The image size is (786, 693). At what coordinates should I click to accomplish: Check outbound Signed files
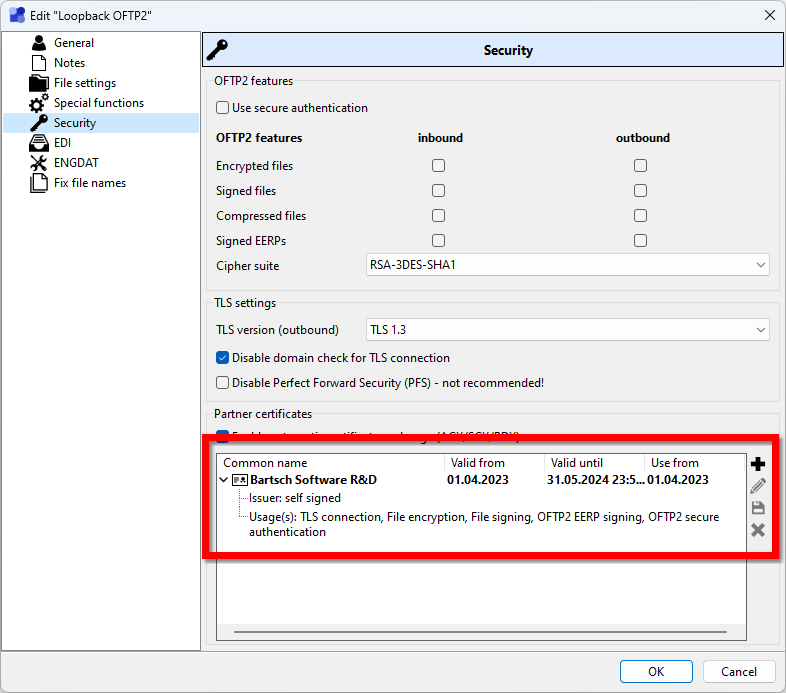(640, 191)
